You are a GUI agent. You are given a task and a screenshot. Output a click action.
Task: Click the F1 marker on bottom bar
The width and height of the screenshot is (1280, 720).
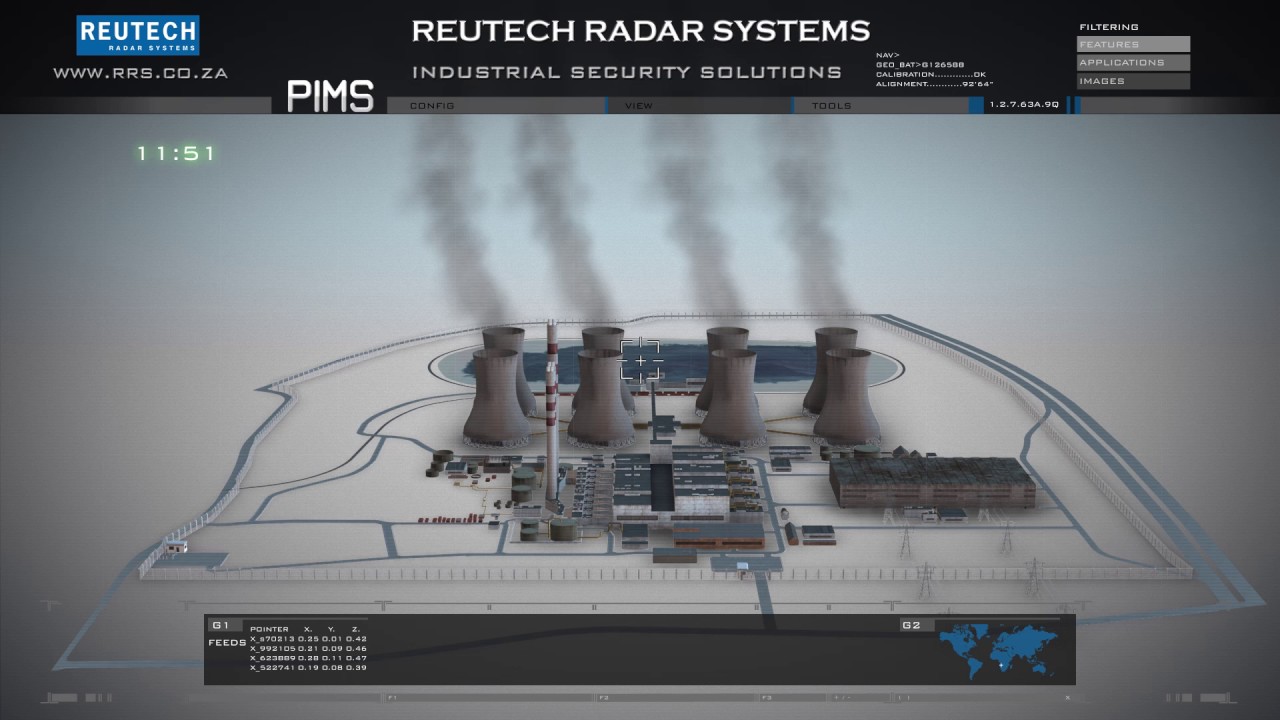pyautogui.click(x=392, y=697)
